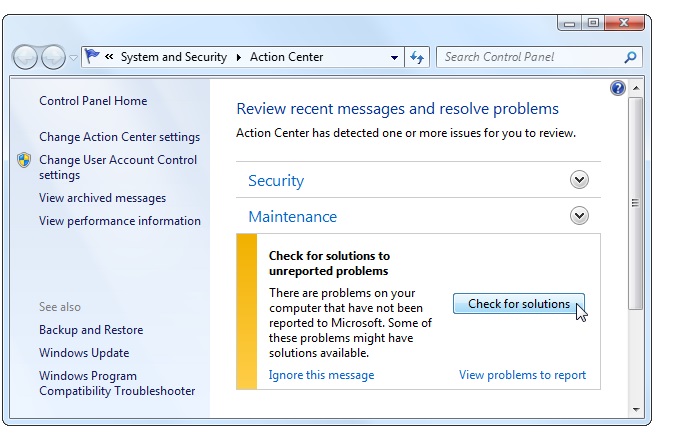Click the double chevron in address bar
Image resolution: width=682 pixels, height=434 pixels.
(109, 57)
